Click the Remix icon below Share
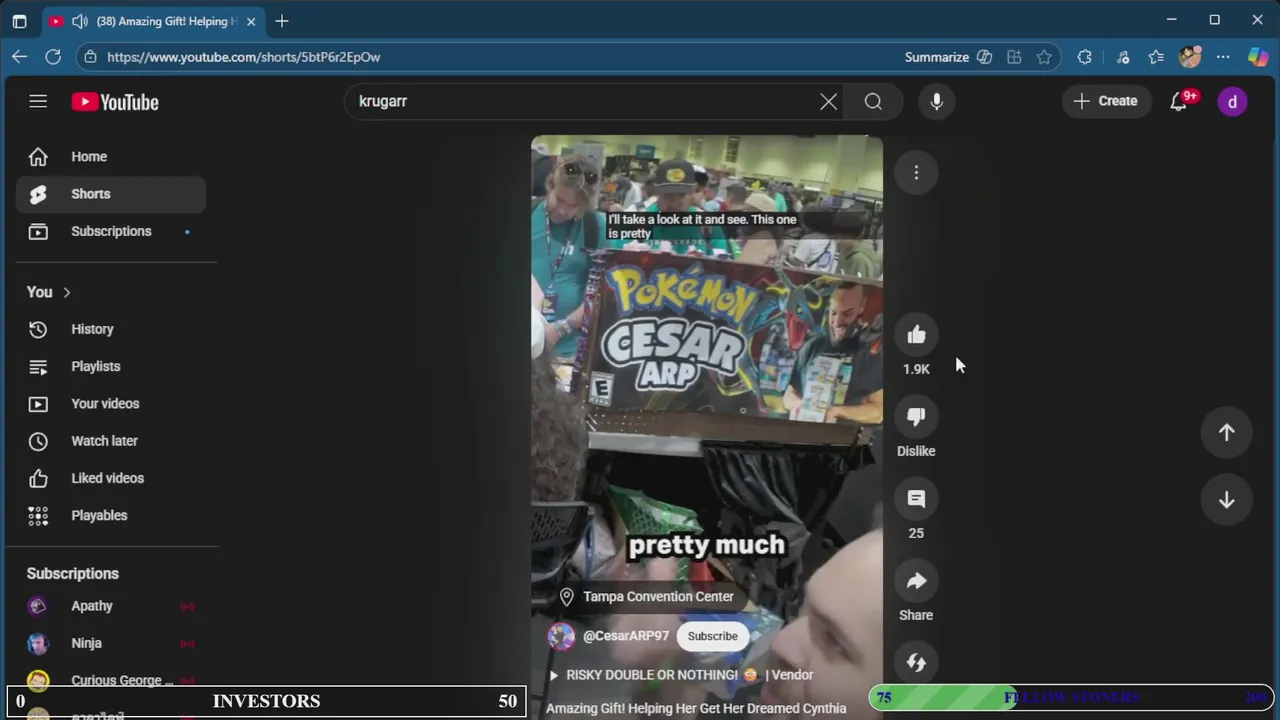The width and height of the screenshot is (1280, 720). [x=916, y=662]
